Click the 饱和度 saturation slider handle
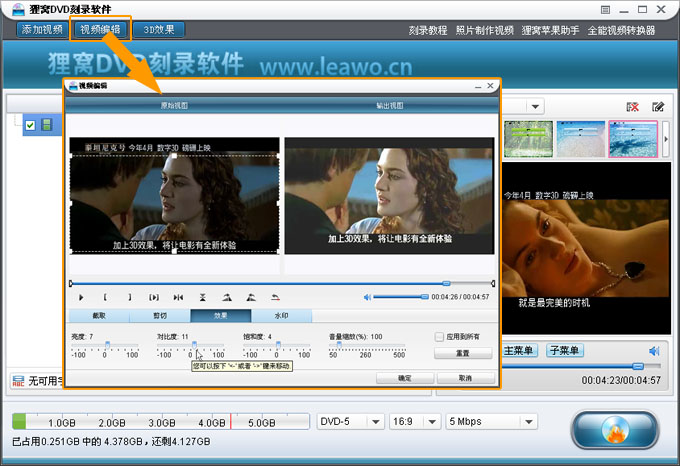680x466 pixels. (278, 345)
